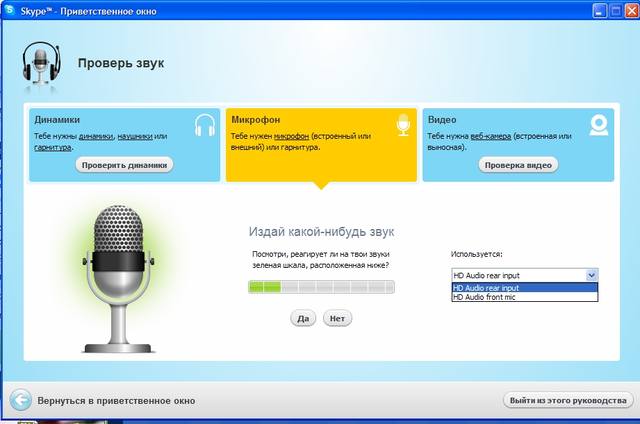Click Вернуться в приветственное окно link
Screen dimensions: 640x424
pyautogui.click(x=116, y=401)
